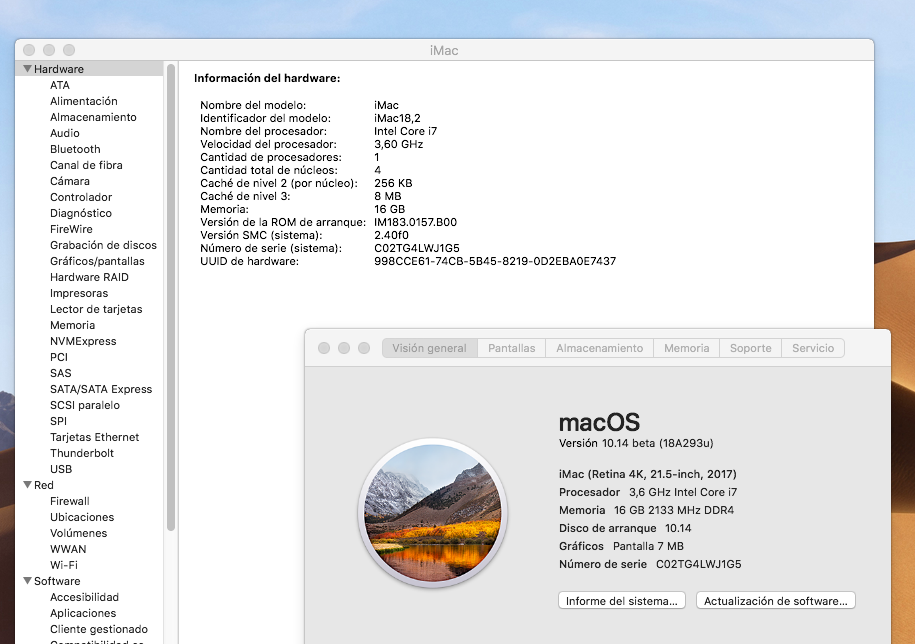Open Lector de tarjetas entry
The height and width of the screenshot is (644, 915).
(x=96, y=309)
